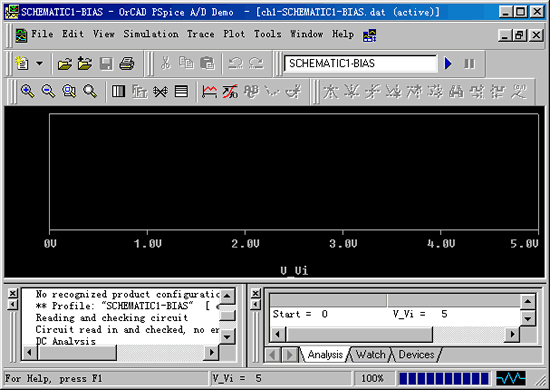Switch to the Watch tab
Image resolution: width=550 pixels, height=390 pixels.
370,355
